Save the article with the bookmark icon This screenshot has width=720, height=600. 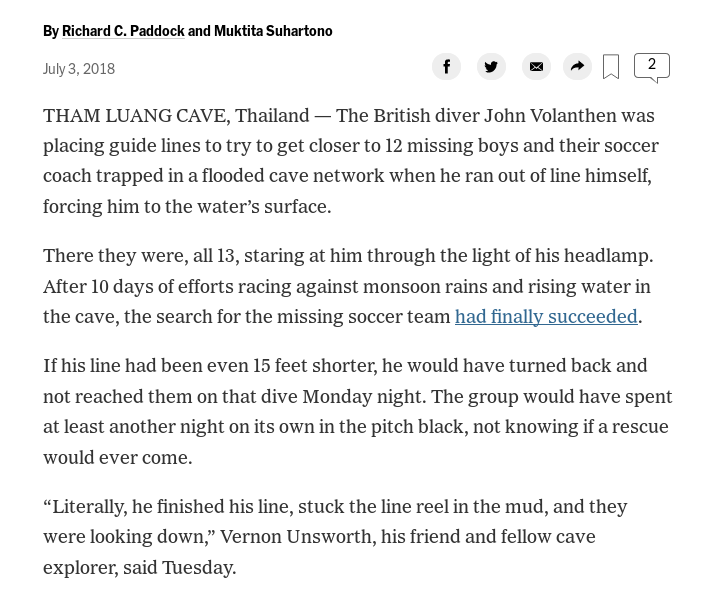click(x=611, y=67)
